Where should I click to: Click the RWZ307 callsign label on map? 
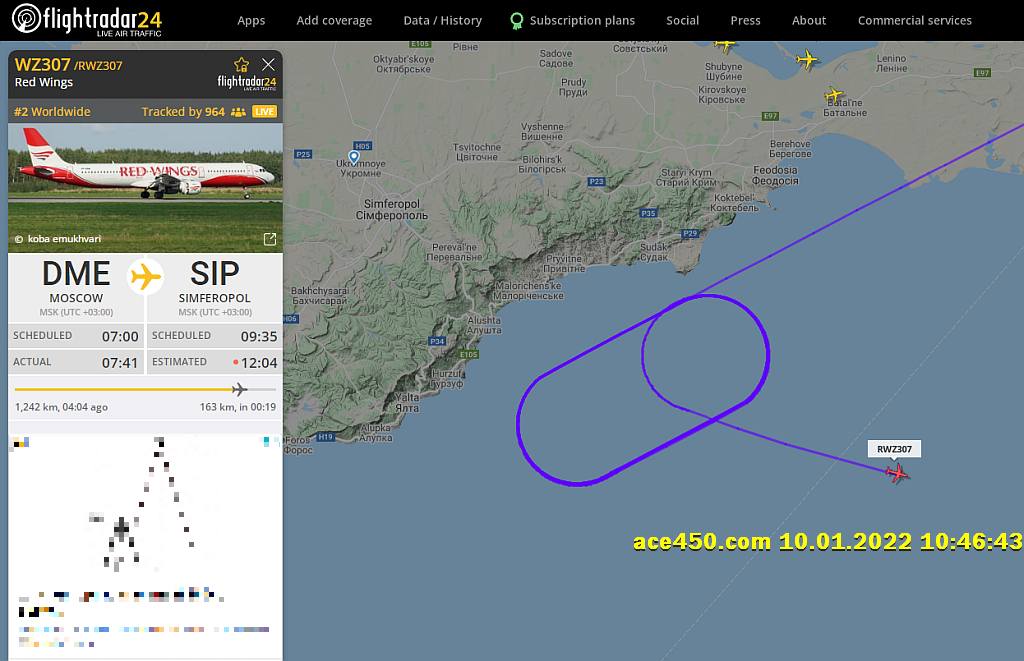tap(894, 449)
